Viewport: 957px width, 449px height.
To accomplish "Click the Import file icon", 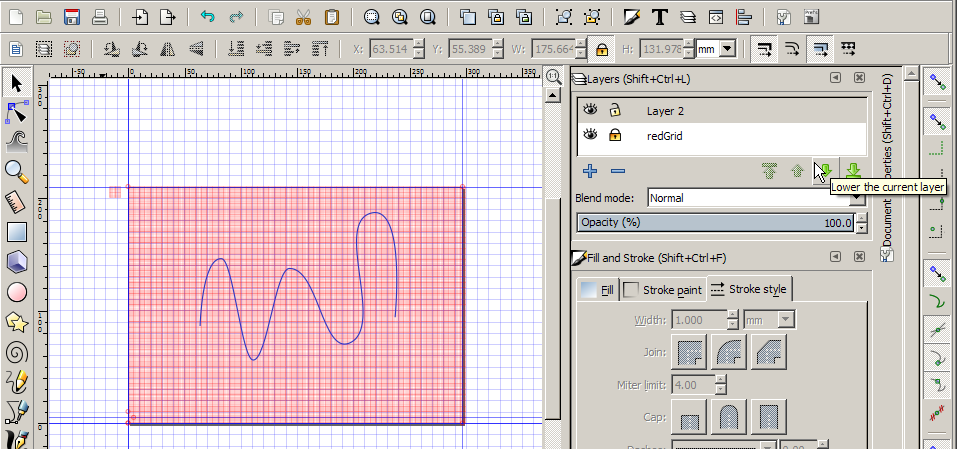I will tap(140, 16).
